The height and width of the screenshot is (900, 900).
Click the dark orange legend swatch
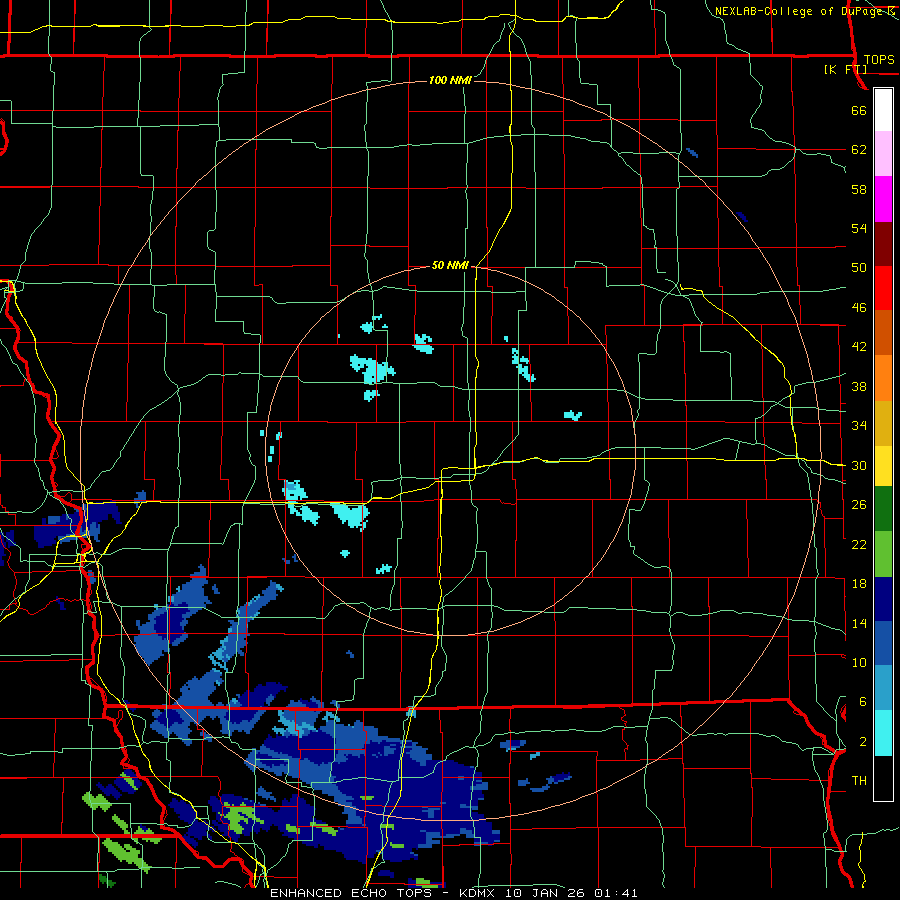pos(883,333)
